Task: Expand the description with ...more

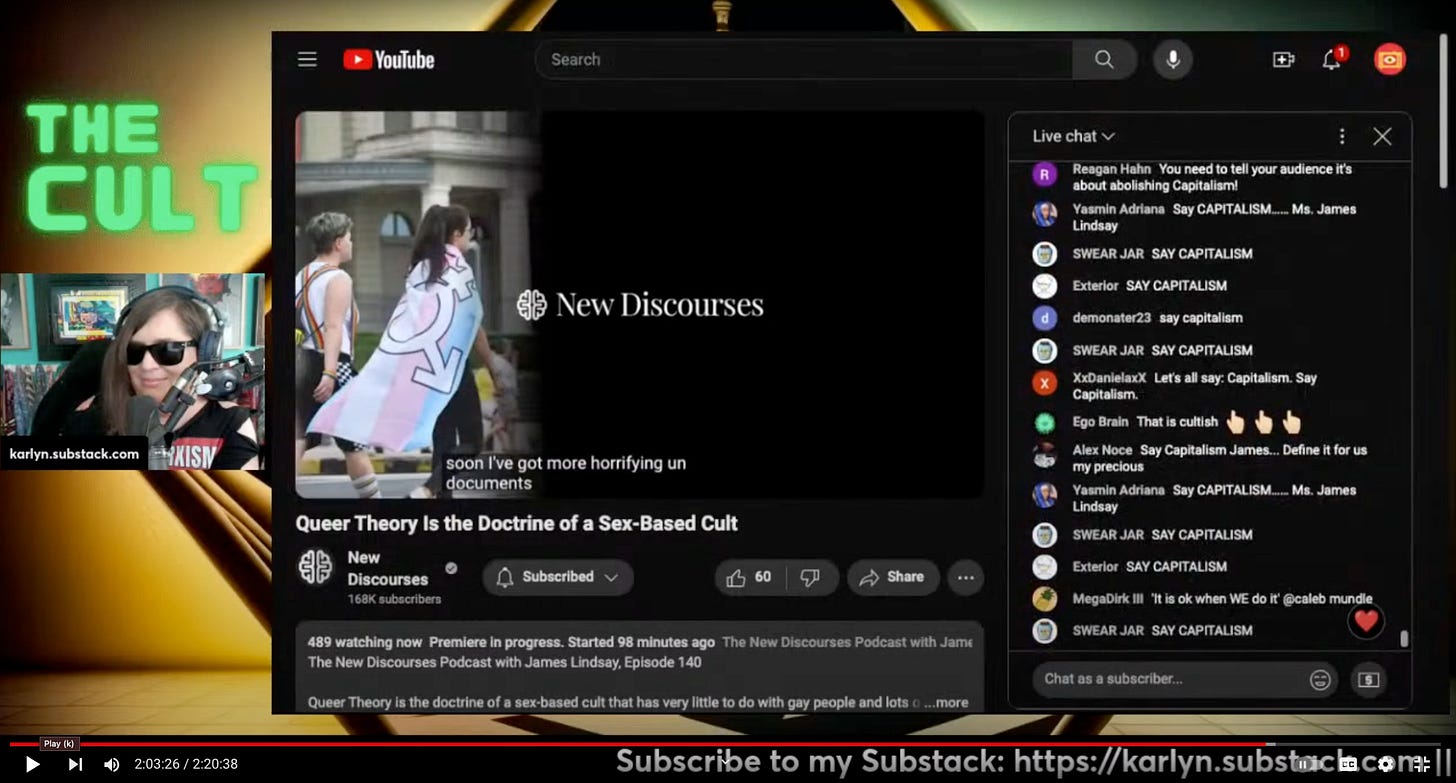Action: 946,703
